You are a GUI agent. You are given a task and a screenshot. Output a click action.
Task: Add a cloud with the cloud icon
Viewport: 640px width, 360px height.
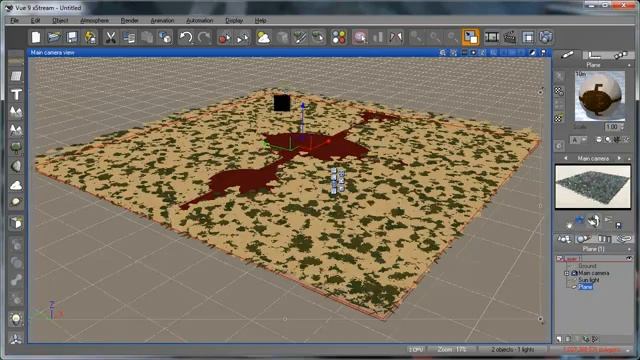[16, 185]
